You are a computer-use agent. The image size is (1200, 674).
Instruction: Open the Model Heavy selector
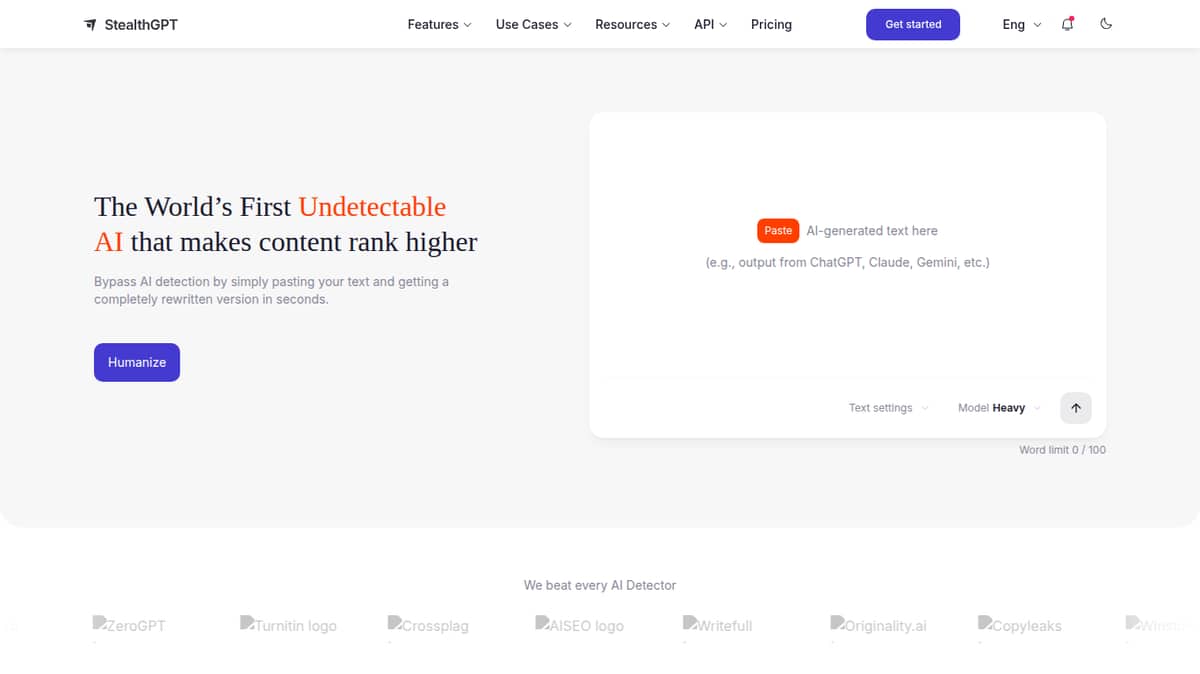[x=999, y=408]
